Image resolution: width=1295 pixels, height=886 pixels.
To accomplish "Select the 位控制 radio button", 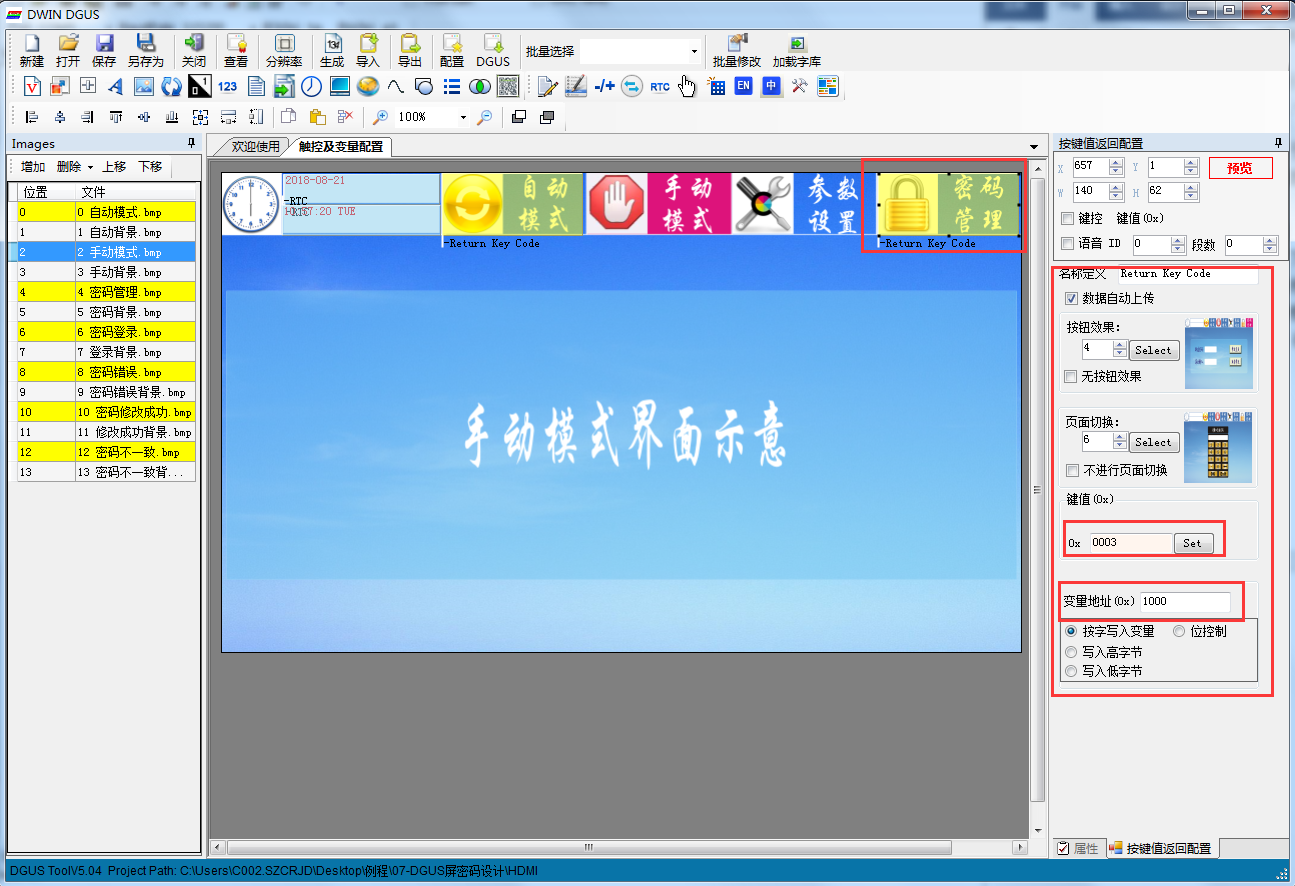I will click(1179, 631).
